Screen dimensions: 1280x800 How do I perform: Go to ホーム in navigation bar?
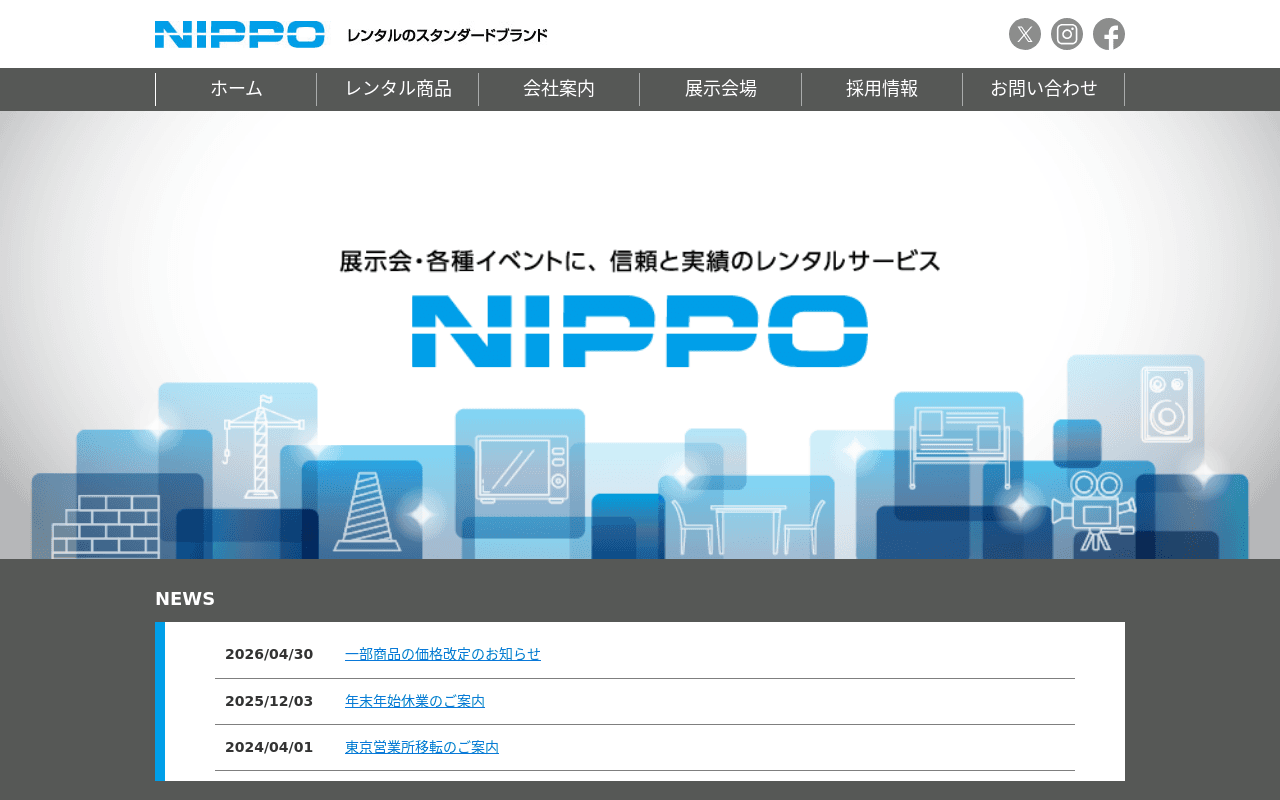236,89
